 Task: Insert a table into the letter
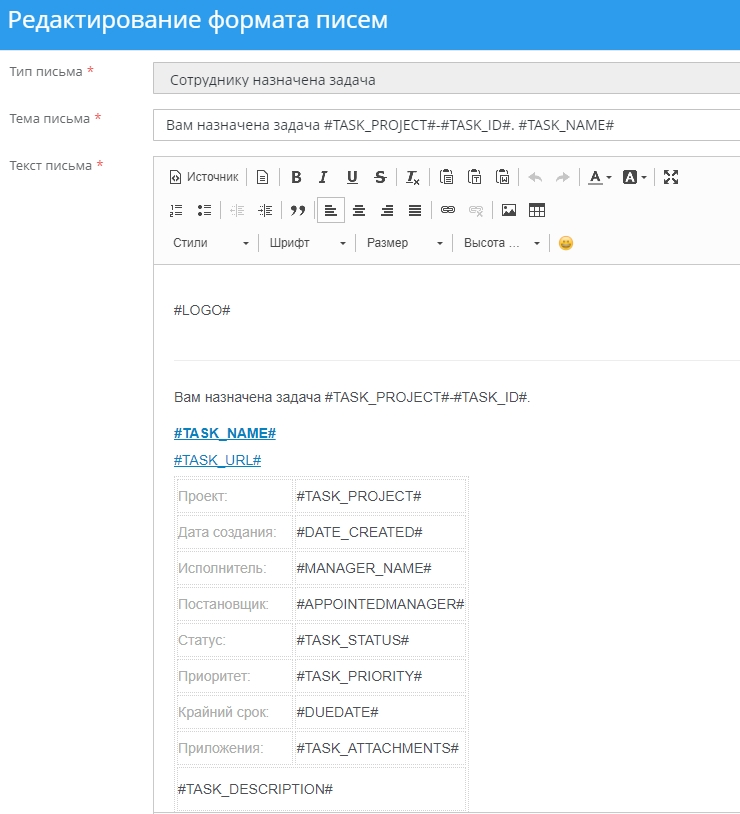[x=537, y=210]
